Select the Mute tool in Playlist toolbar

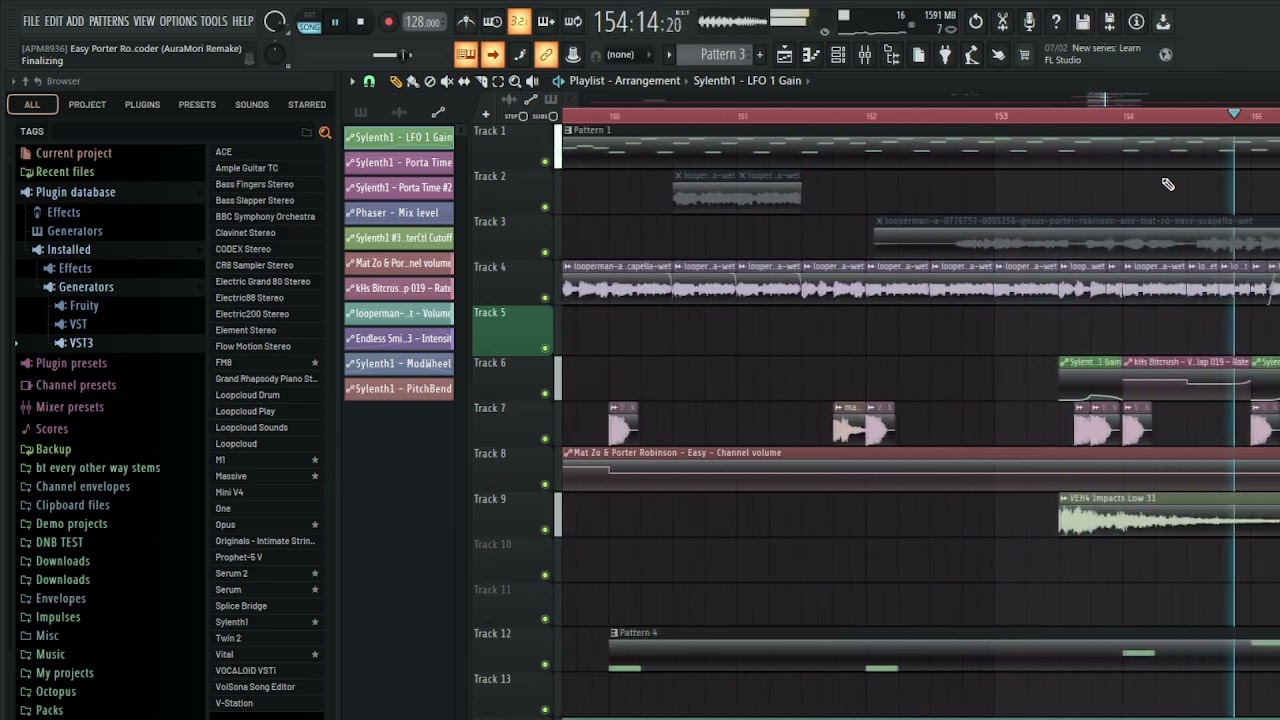[447, 82]
